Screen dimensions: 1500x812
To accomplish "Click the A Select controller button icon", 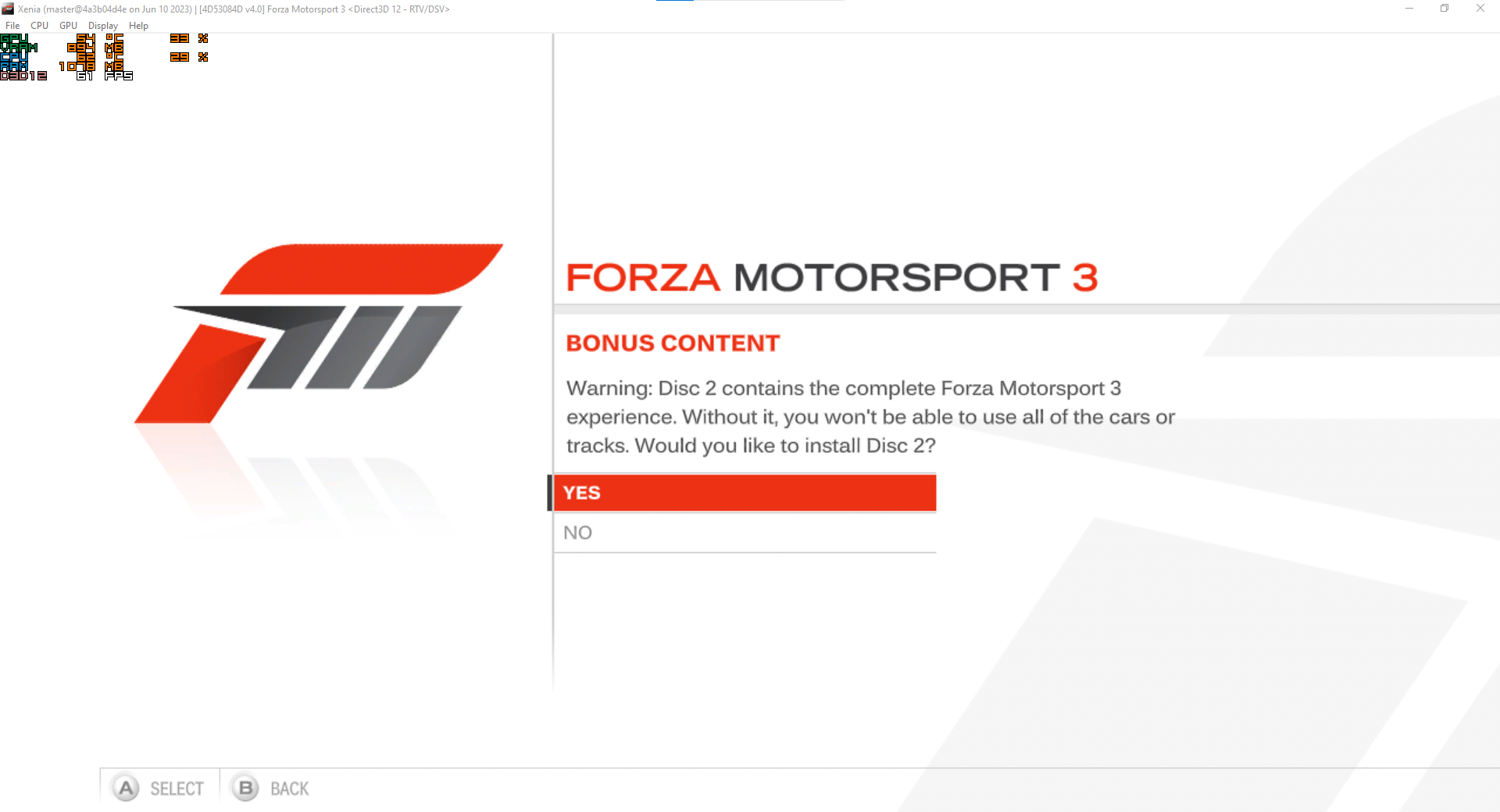I will (126, 788).
